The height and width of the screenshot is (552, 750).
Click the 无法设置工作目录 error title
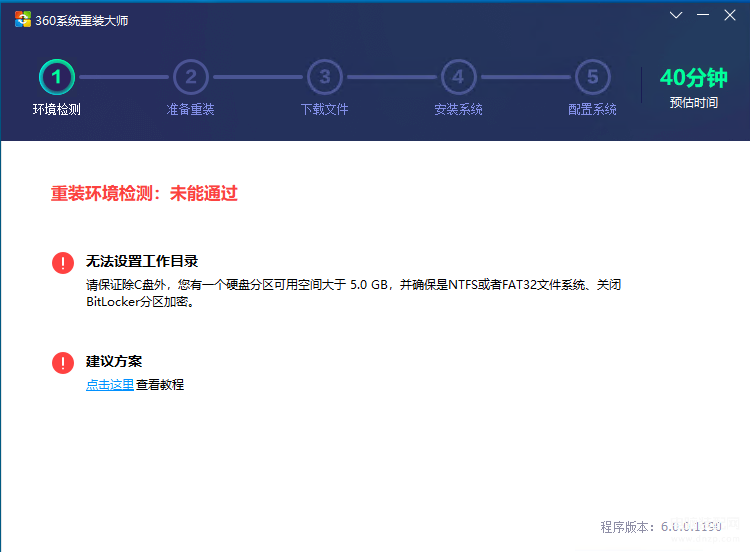tap(142, 261)
